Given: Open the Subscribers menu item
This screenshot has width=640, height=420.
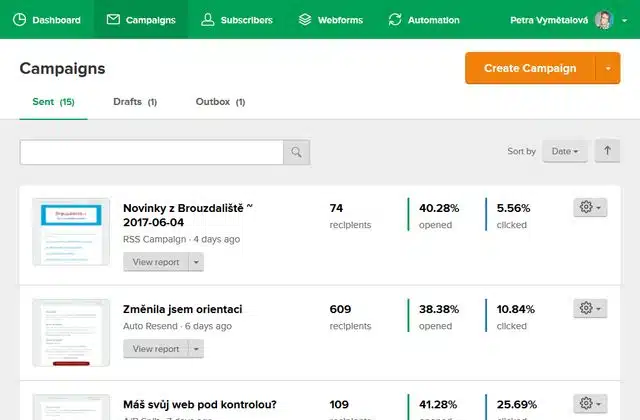Looking at the screenshot, I should tap(237, 20).
